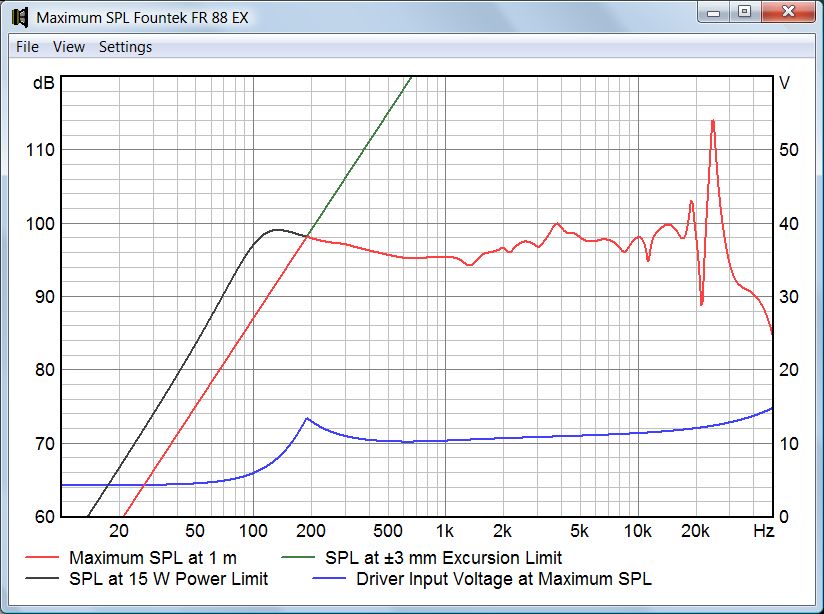The height and width of the screenshot is (614, 824).
Task: Click the red legend line for Maximum SPL
Action: click(42, 557)
